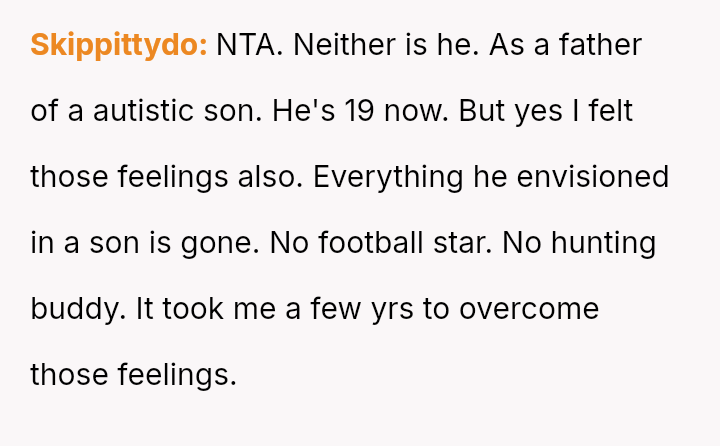Click the text 'He's 19 now.'
Viewport: 720px width, 446px height.
(x=360, y=111)
